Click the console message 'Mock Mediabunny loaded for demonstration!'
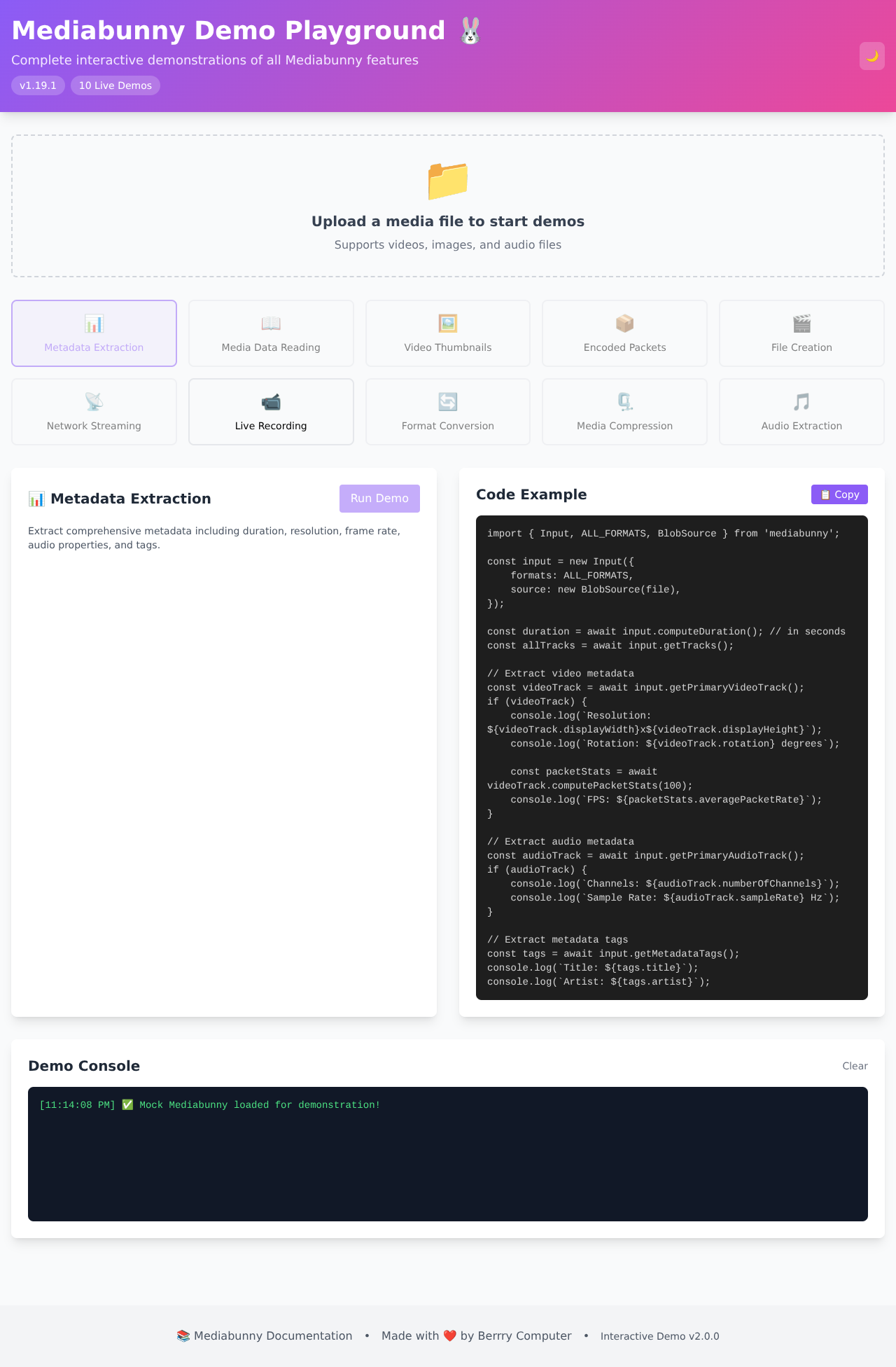Screen dimensions: 896x1367 click(260, 1104)
